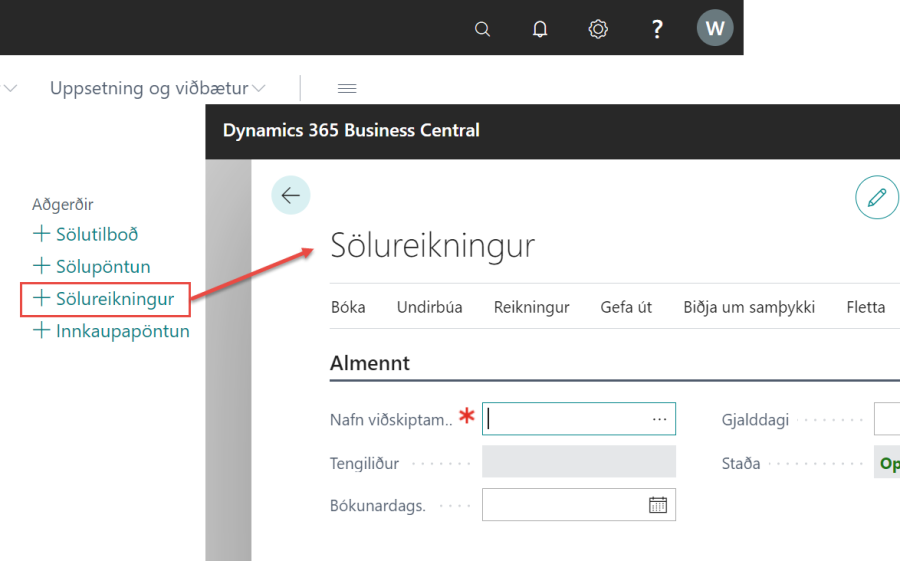900x561 pixels.
Task: Click the Gefa út action
Action: [x=626, y=307]
